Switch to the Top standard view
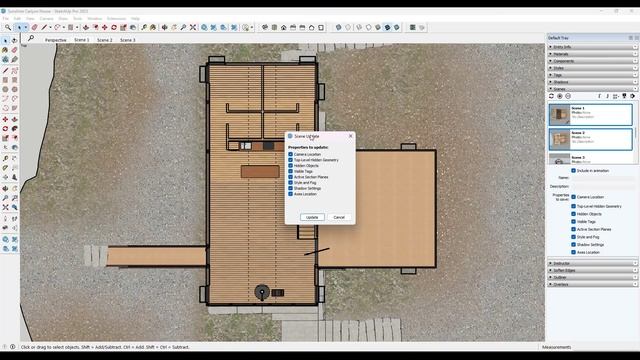This screenshot has width=640, height=360. [x=274, y=27]
